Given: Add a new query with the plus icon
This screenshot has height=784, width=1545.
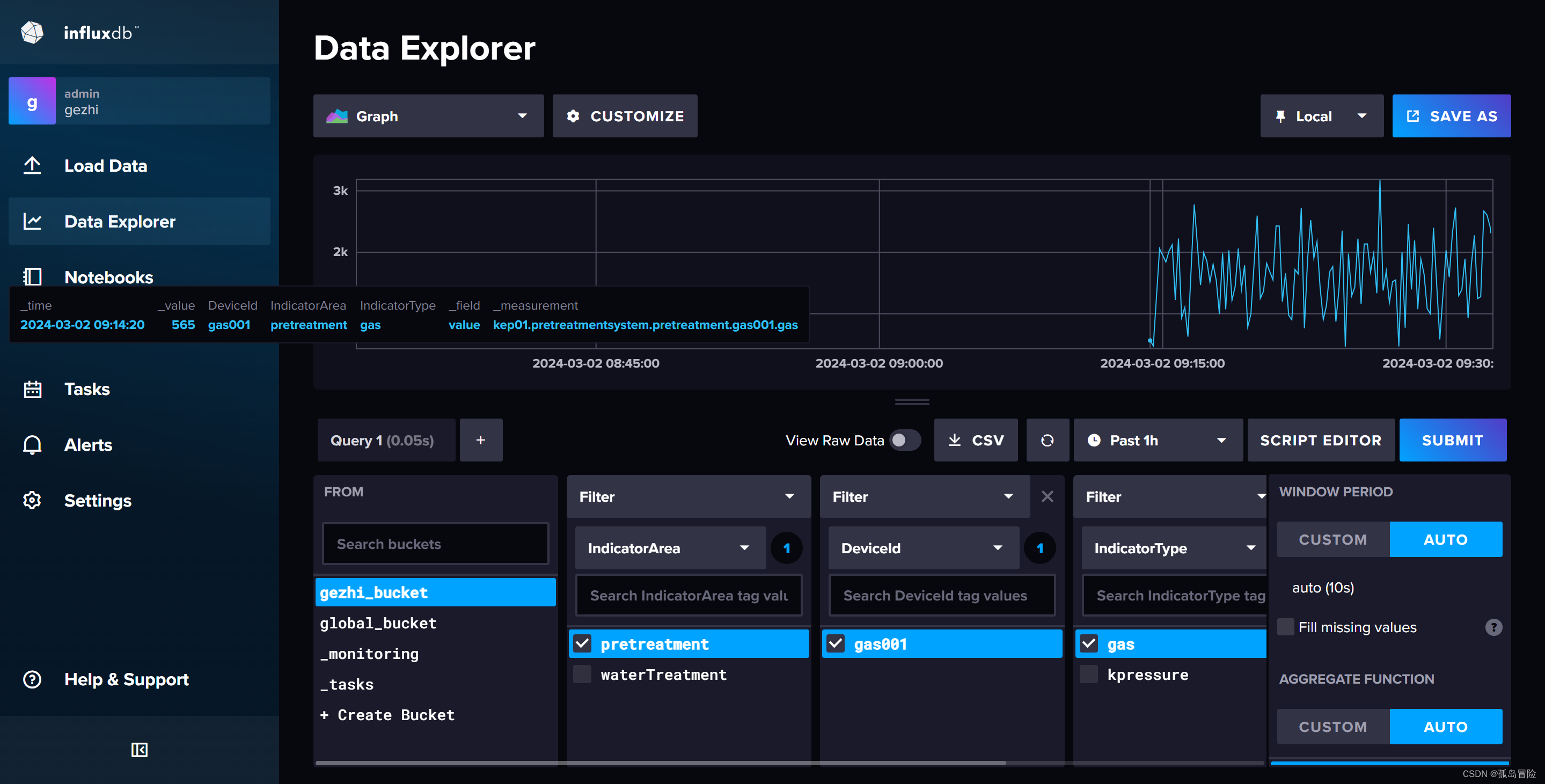Looking at the screenshot, I should 481,439.
